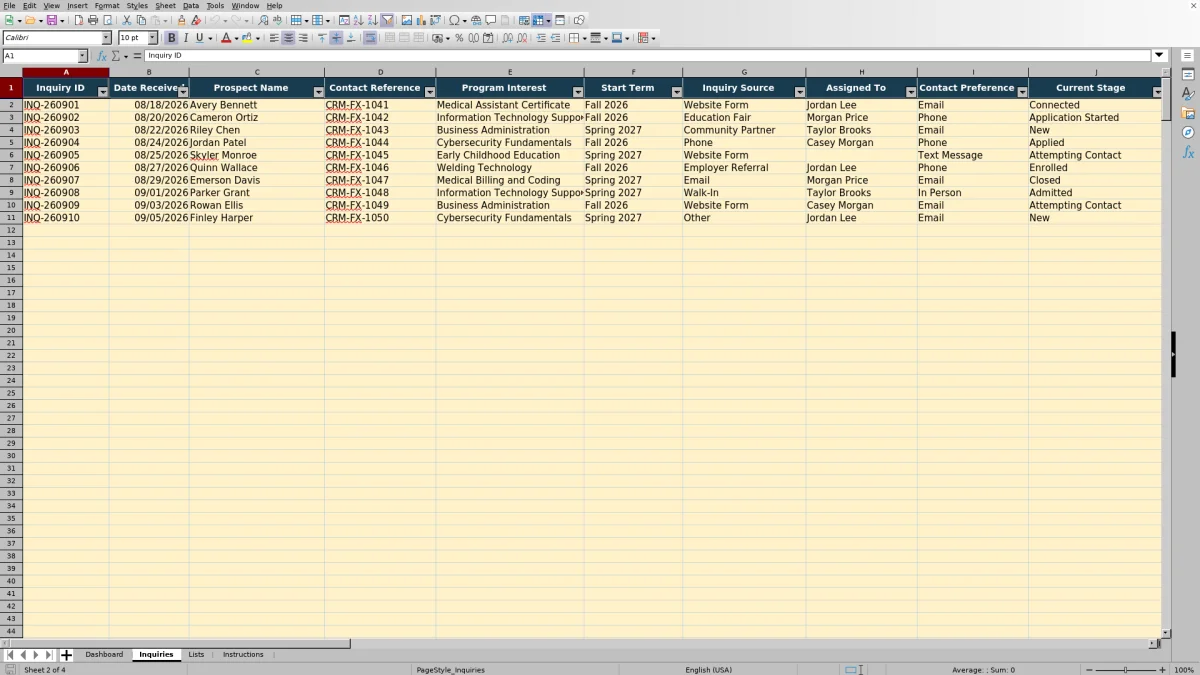Click the Insert Chart icon
Screen dimensions: 1200x675
[x=420, y=20]
